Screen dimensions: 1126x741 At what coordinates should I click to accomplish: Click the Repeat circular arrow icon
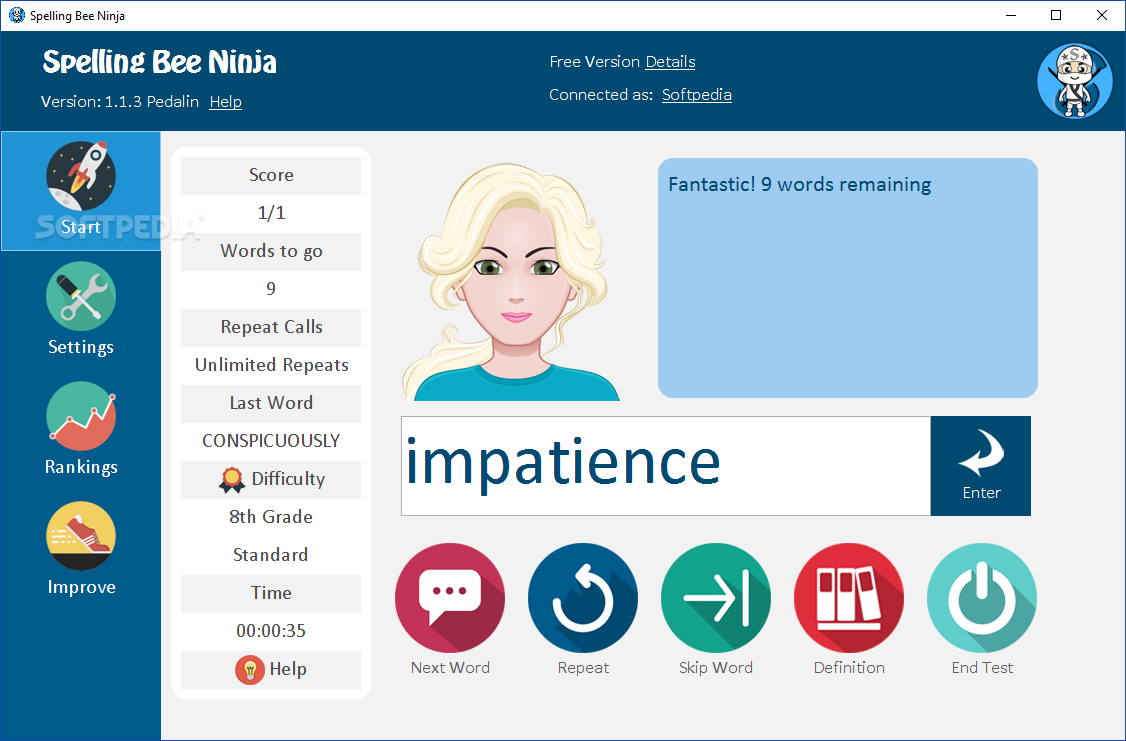pos(582,597)
